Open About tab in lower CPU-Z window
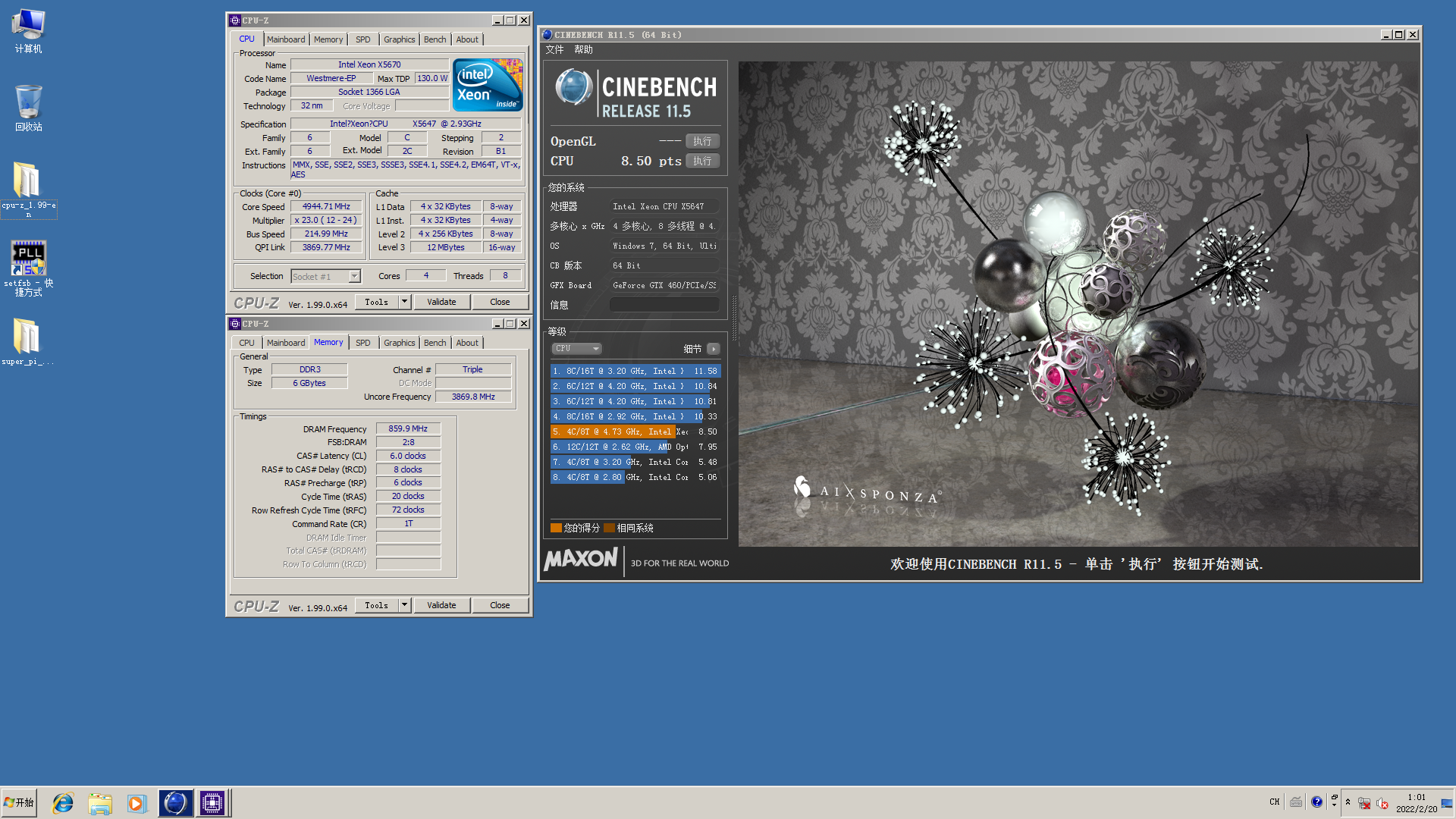1456x819 pixels. click(467, 343)
